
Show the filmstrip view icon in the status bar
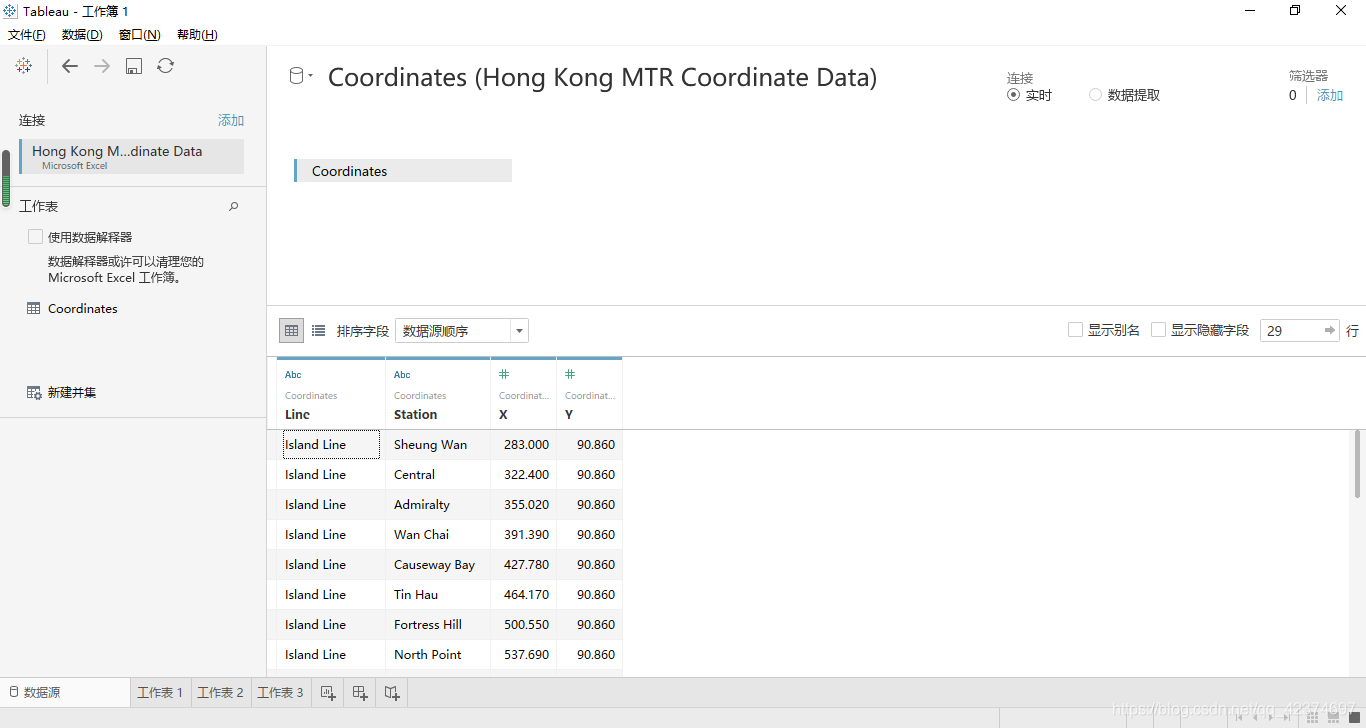pyautogui.click(x=1333, y=716)
